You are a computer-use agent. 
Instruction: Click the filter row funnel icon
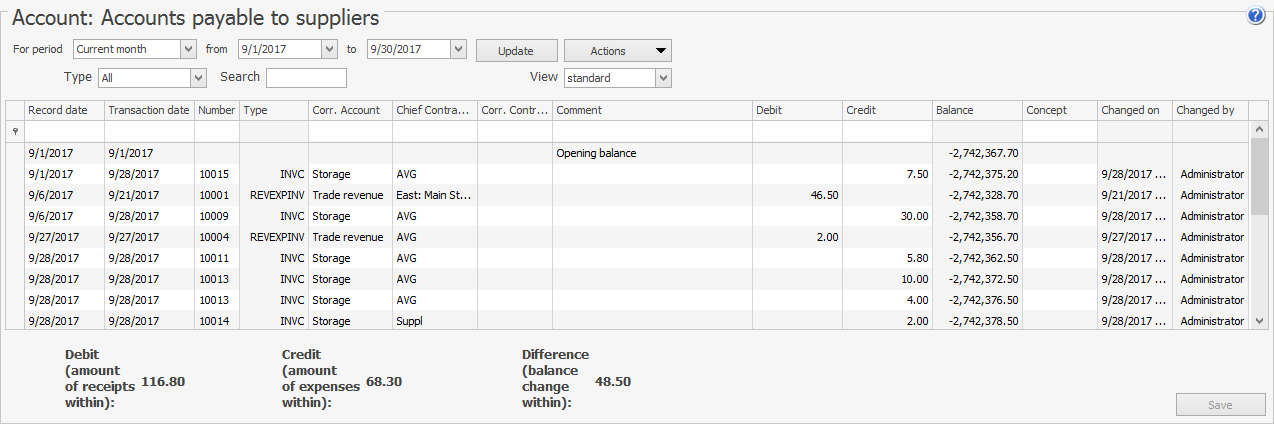(x=14, y=132)
